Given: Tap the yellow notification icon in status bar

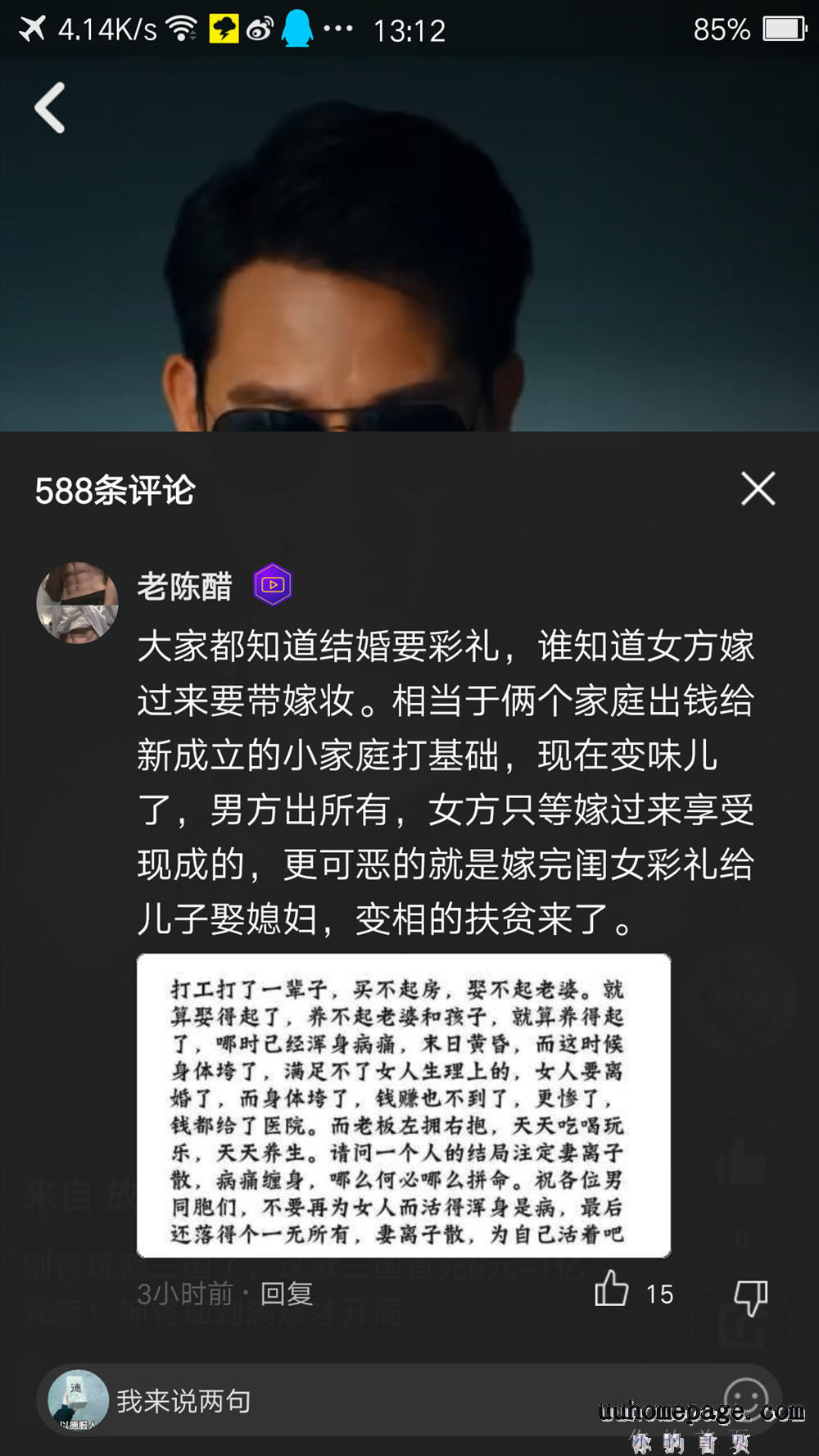Looking at the screenshot, I should (224, 29).
